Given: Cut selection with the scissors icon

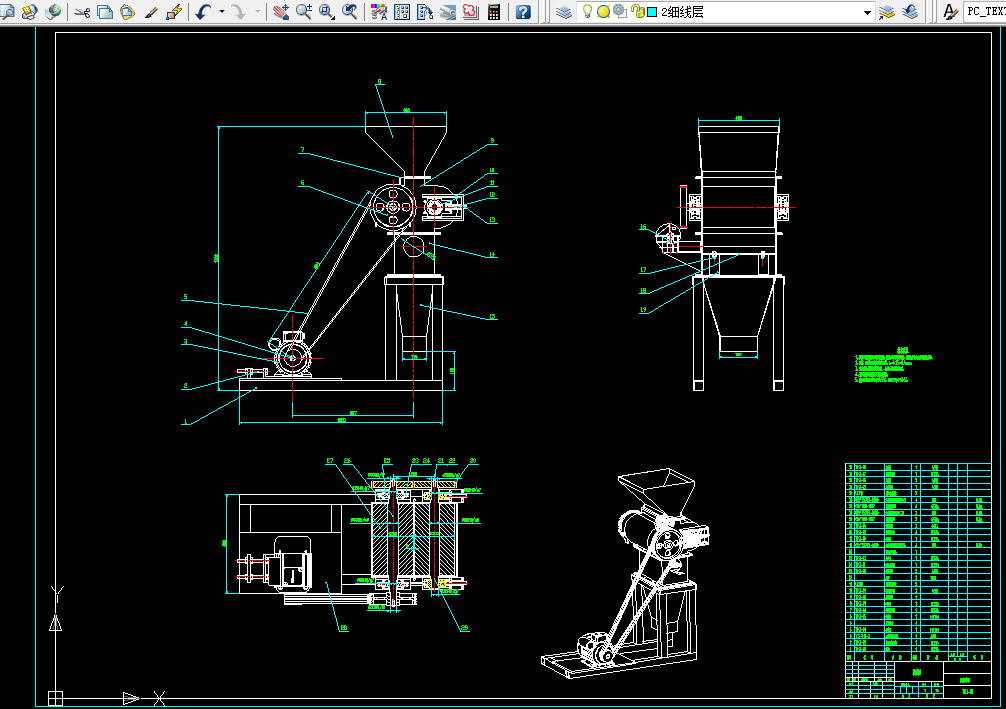Looking at the screenshot, I should point(82,12).
